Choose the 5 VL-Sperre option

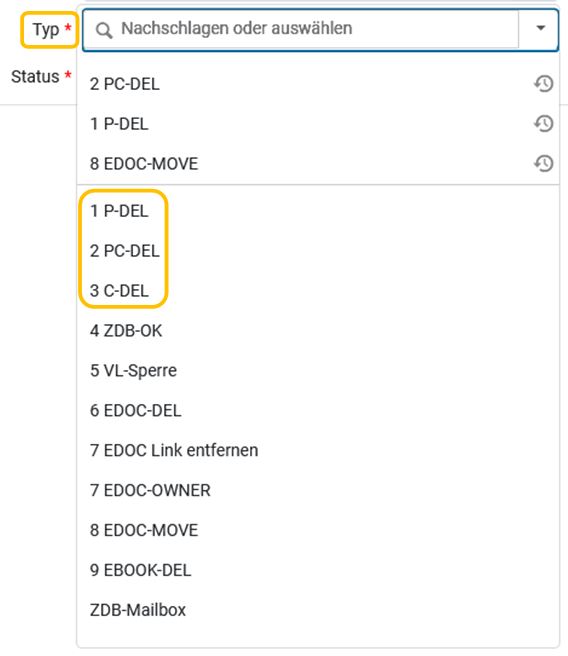point(318,371)
